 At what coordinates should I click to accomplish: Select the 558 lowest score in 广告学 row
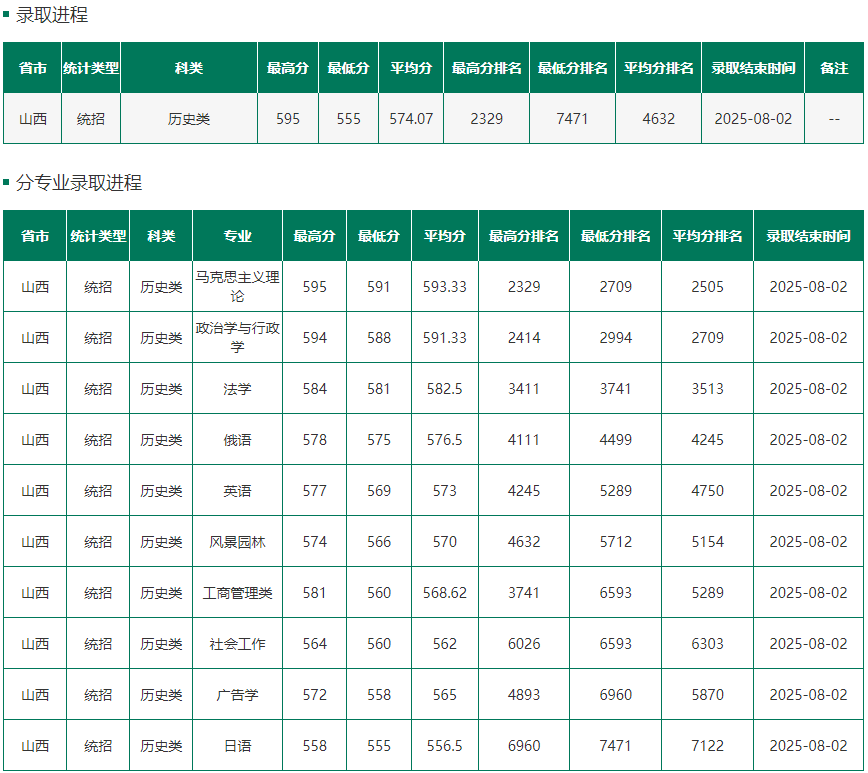(379, 695)
